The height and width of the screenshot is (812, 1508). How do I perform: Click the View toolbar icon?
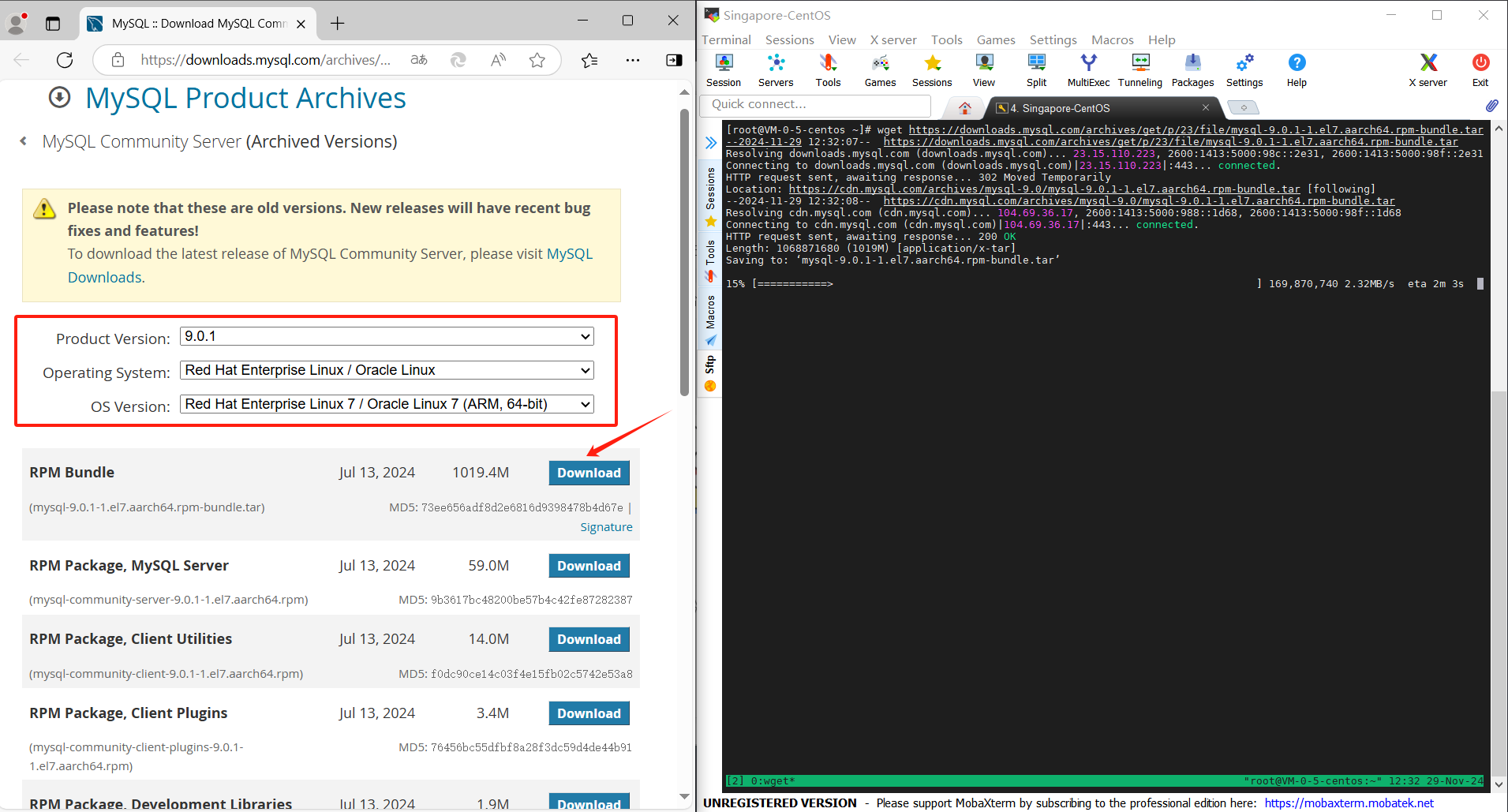pos(984,69)
